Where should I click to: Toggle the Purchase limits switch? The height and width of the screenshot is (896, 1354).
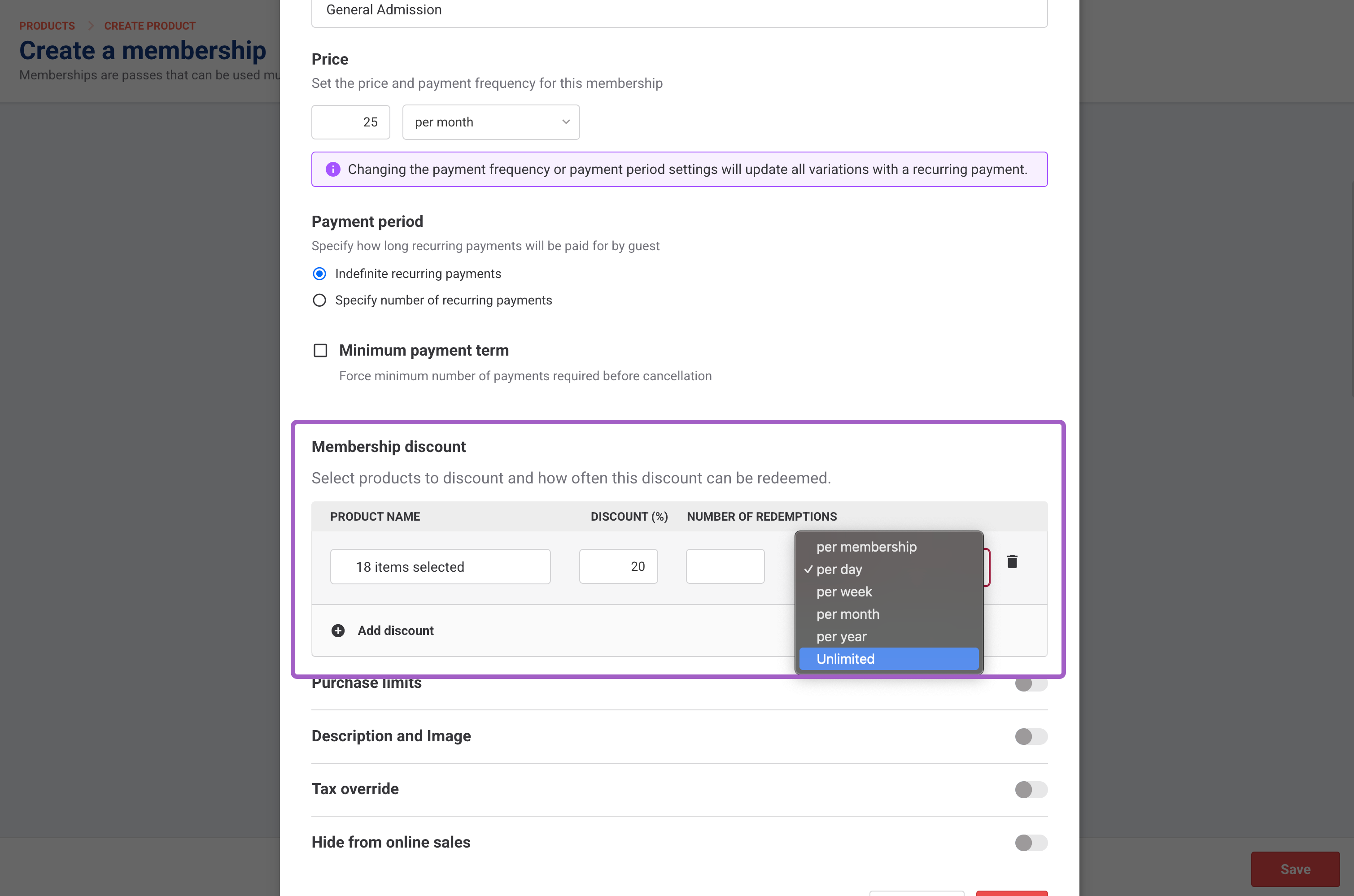1031,683
